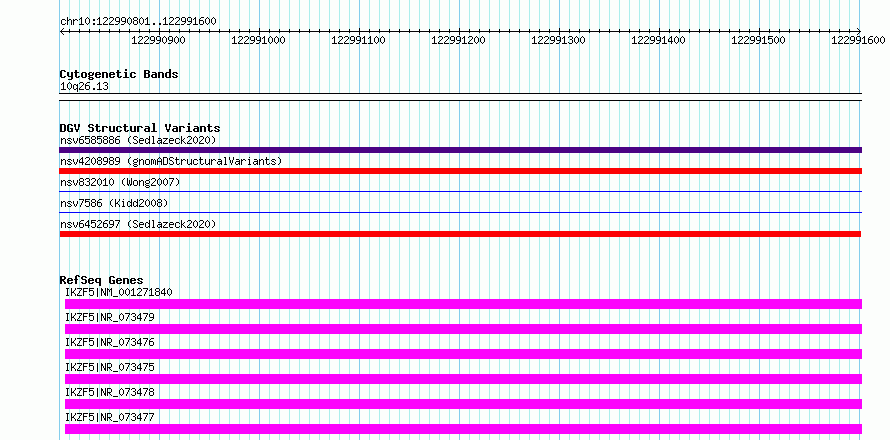Image resolution: width=890 pixels, height=440 pixels.
Task: Select ruler position 122991500
Action: (758, 40)
